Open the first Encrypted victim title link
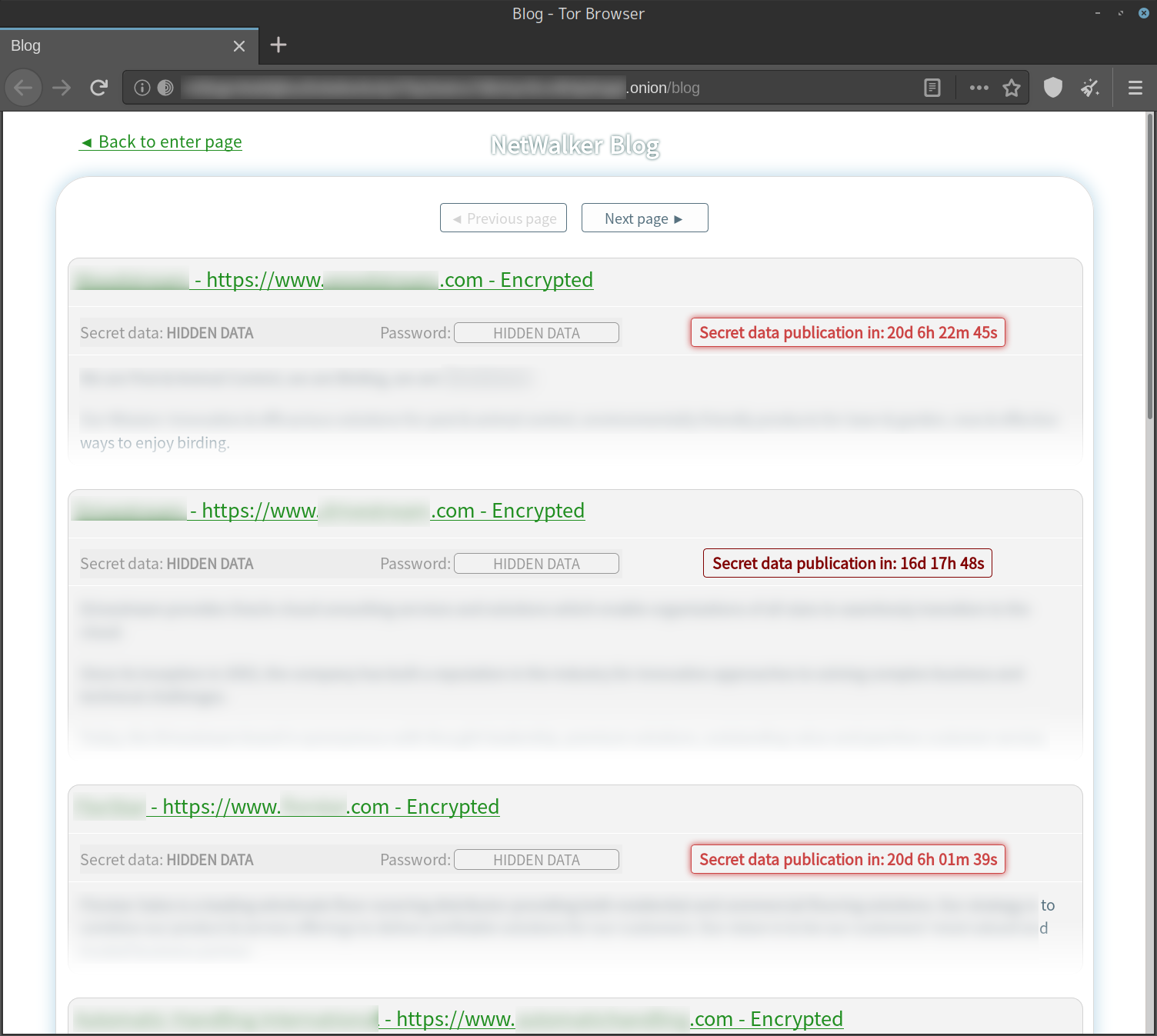 point(334,280)
